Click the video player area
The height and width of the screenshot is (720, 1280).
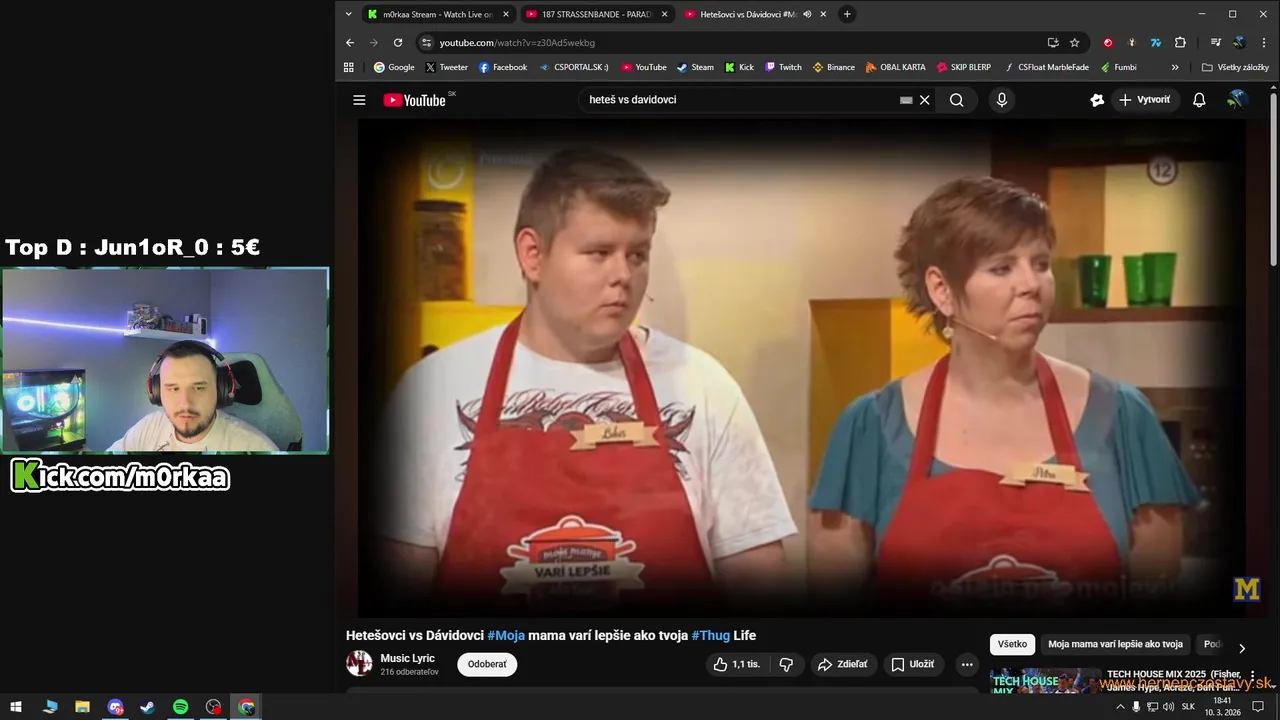tap(802, 367)
